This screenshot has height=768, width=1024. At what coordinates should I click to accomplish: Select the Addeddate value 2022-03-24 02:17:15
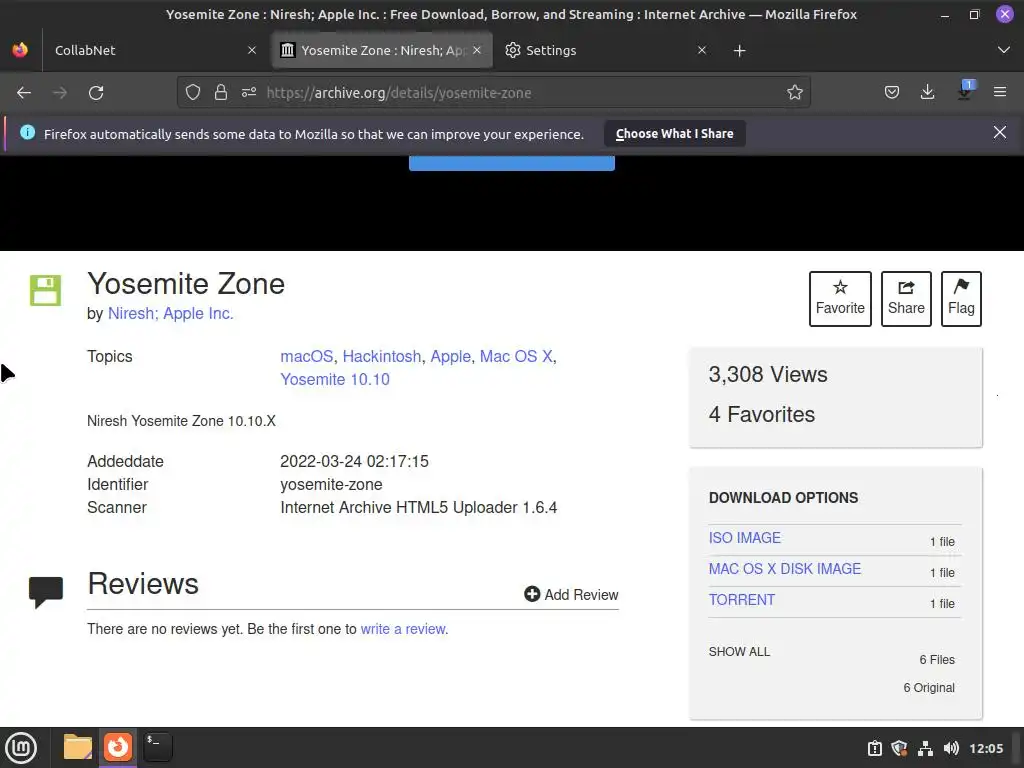355,462
